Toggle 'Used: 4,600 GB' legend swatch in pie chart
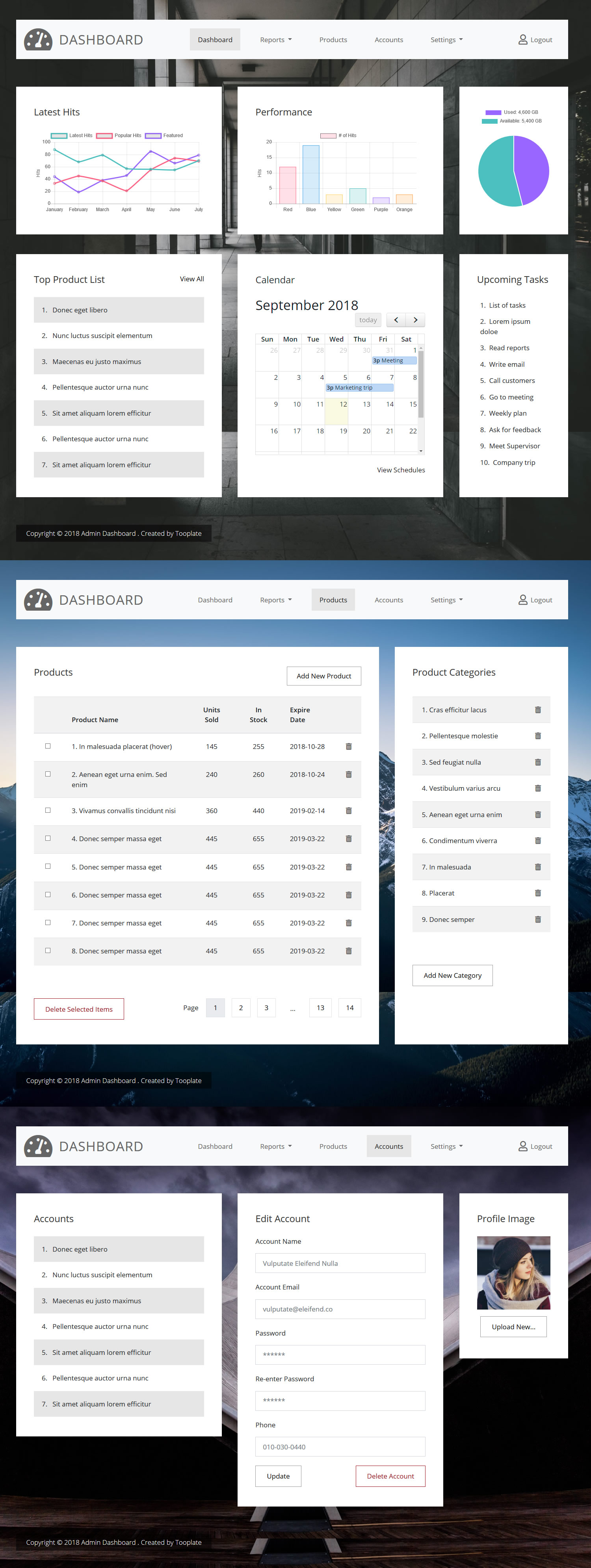Screen dimensions: 591x1568 (493, 112)
